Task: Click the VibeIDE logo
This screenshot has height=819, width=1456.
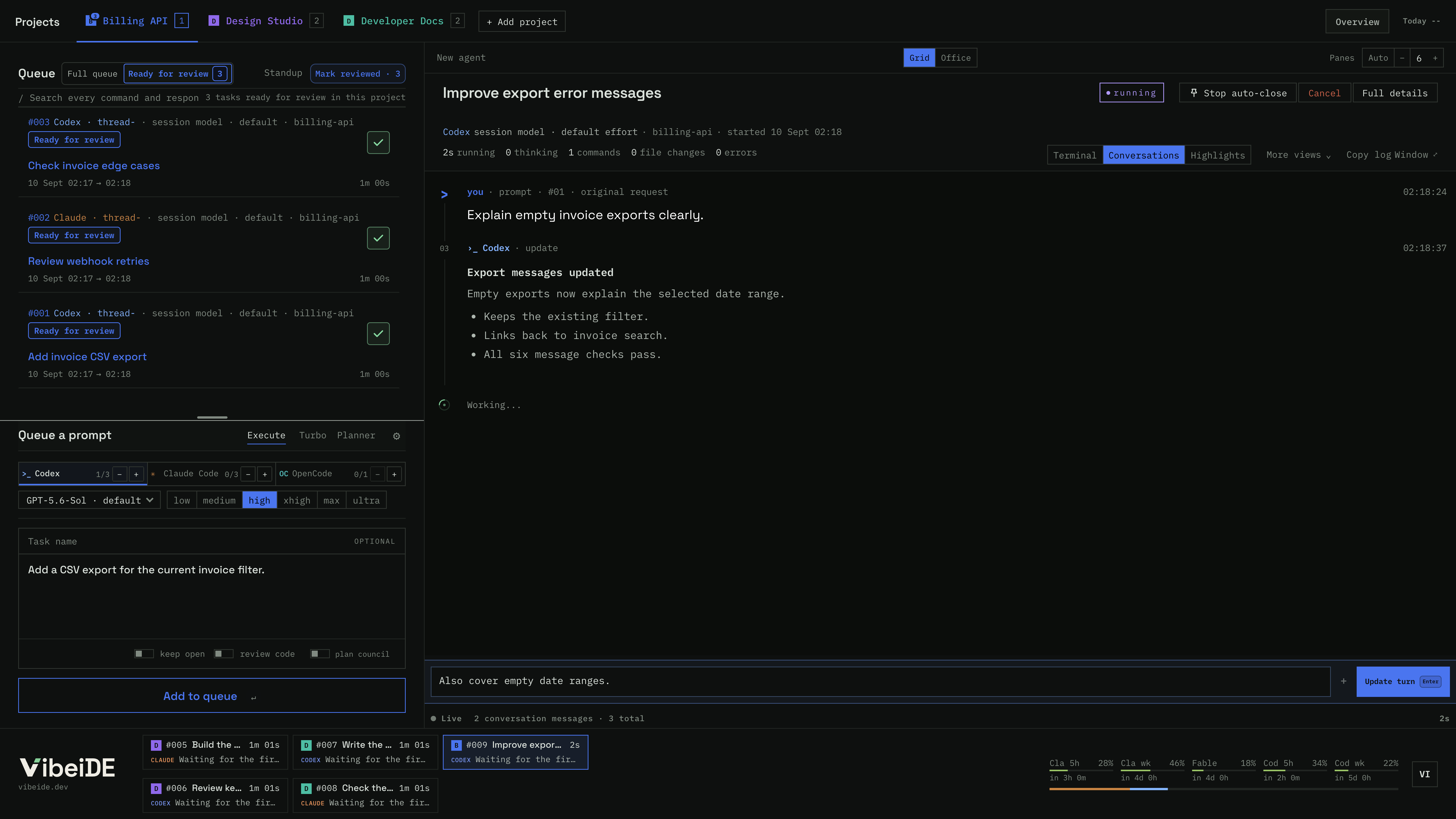Action: [x=67, y=768]
